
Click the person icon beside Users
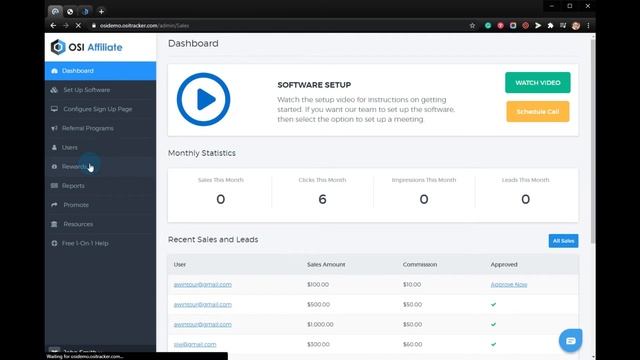pyautogui.click(x=54, y=148)
